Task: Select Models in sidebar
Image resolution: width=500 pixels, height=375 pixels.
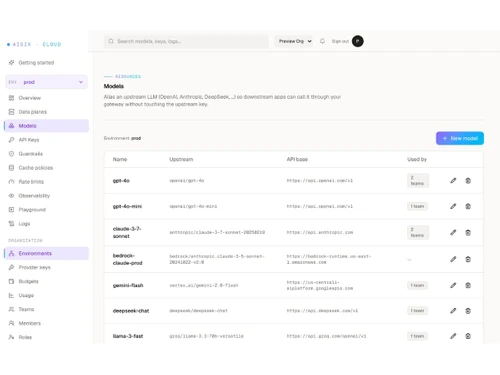Action: [x=46, y=126]
